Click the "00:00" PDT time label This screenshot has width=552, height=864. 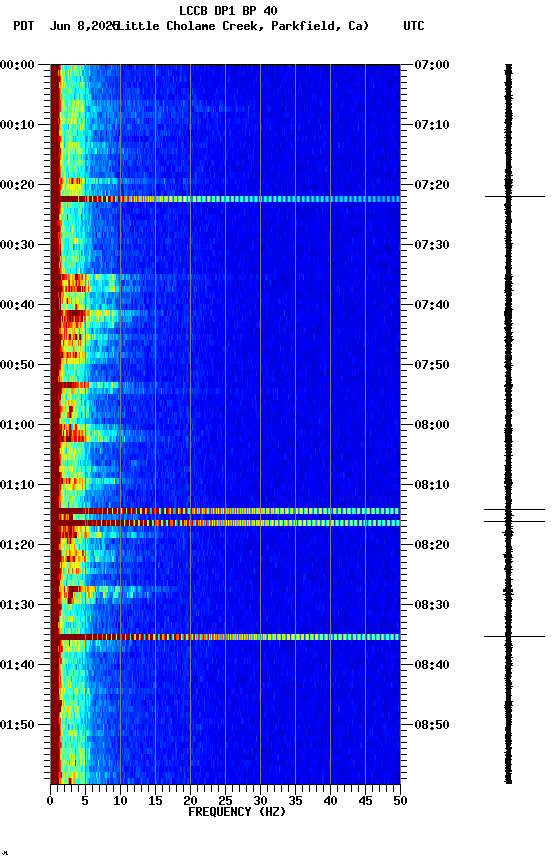pos(17,65)
